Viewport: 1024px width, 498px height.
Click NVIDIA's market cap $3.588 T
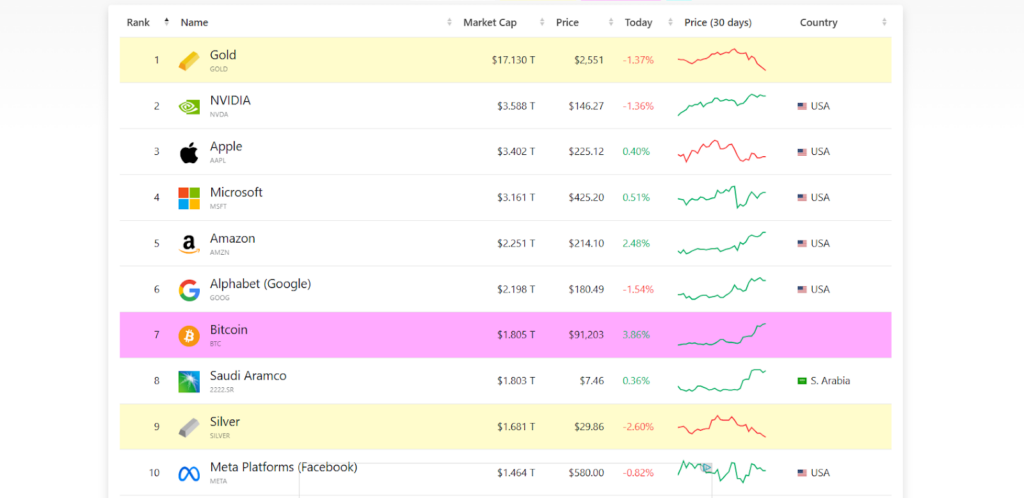[x=516, y=106]
